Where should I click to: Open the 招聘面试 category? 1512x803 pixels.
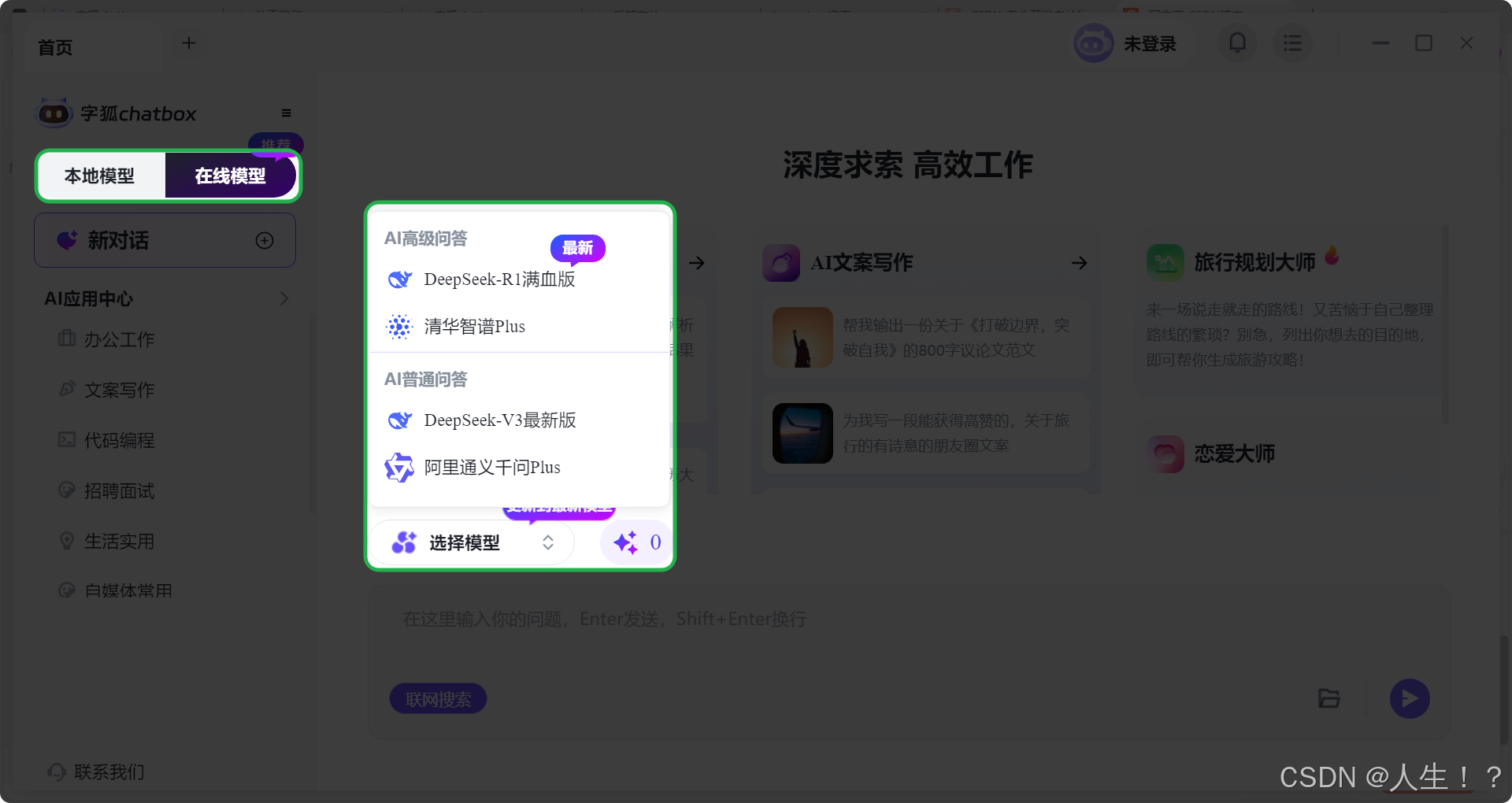pyautogui.click(x=118, y=490)
